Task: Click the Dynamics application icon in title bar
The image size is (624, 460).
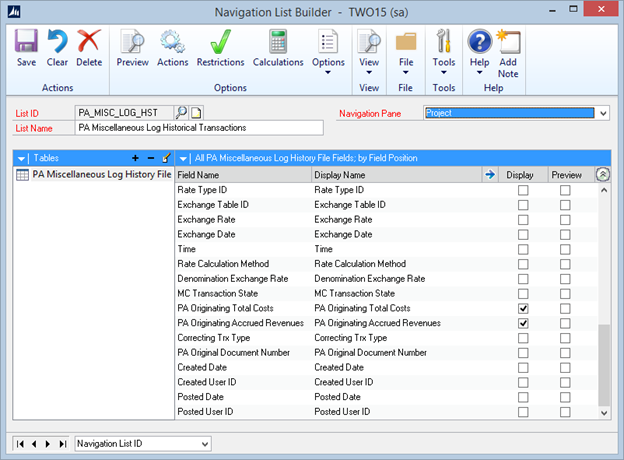Action: click(x=14, y=12)
